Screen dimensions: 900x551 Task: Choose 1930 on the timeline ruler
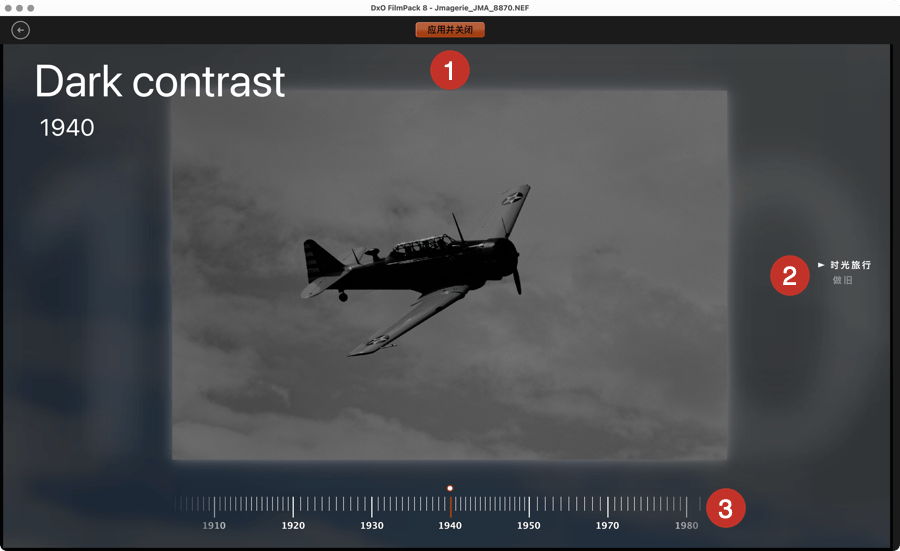pos(372,525)
